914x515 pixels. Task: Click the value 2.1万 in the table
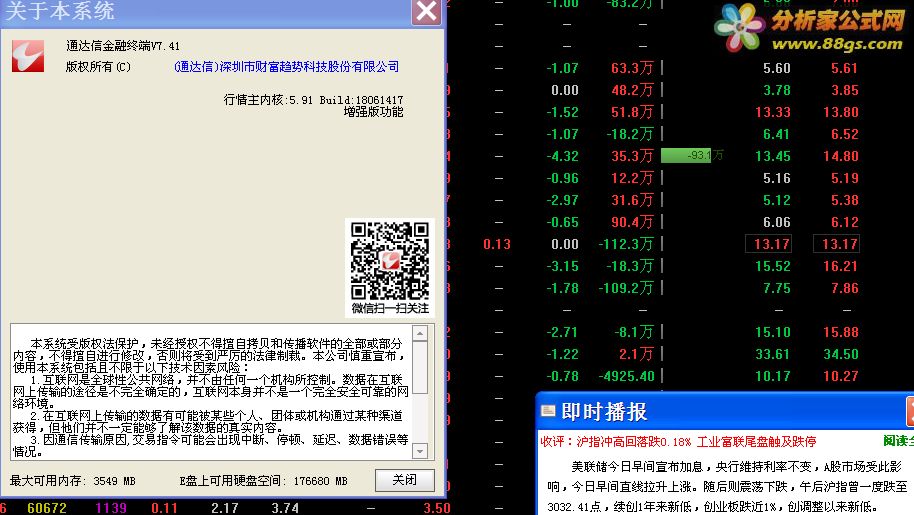(636, 354)
